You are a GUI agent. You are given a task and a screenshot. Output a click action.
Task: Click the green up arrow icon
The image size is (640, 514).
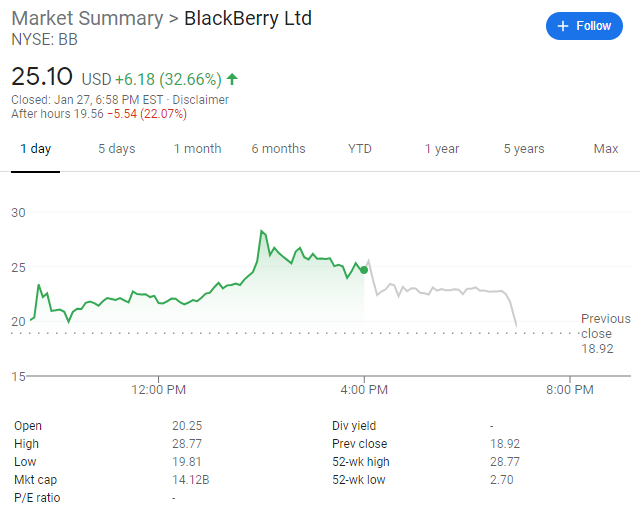[232, 79]
